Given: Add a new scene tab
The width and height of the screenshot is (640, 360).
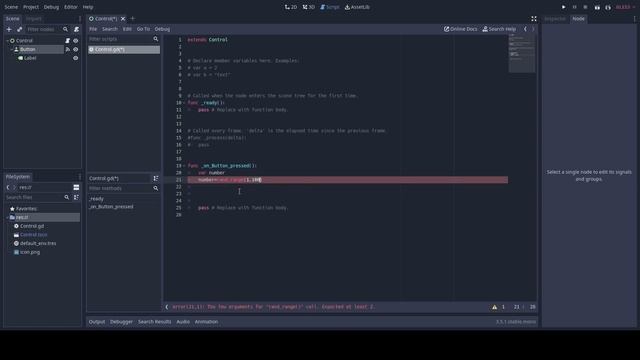Looking at the screenshot, I should (x=132, y=18).
